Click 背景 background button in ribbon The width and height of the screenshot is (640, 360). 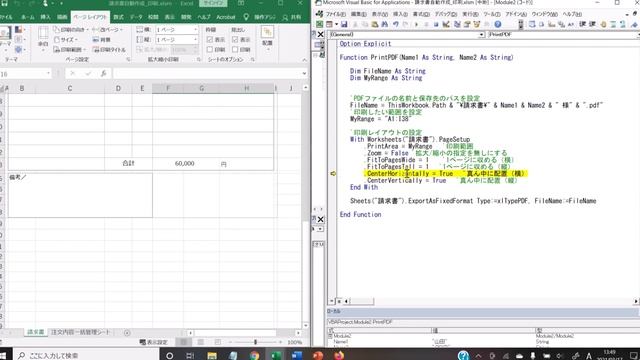coord(102,40)
